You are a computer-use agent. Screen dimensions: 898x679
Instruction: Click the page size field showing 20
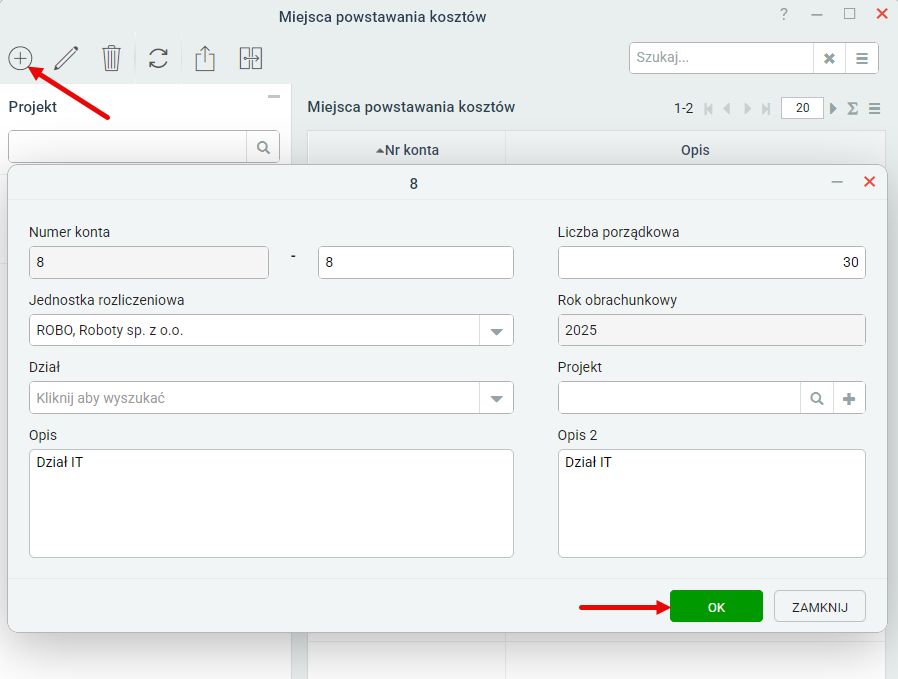click(802, 108)
